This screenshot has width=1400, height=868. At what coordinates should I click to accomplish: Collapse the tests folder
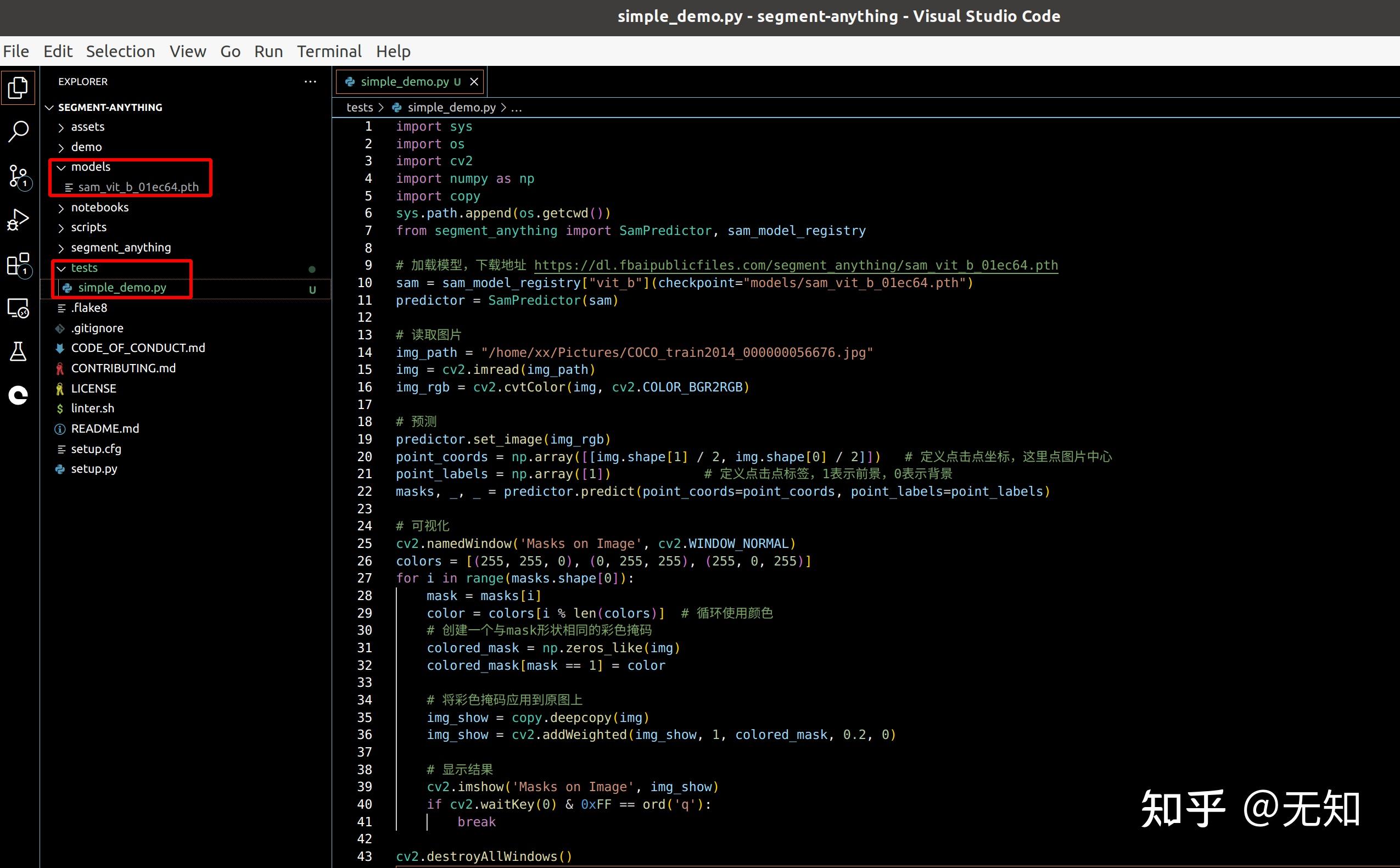pos(61,268)
